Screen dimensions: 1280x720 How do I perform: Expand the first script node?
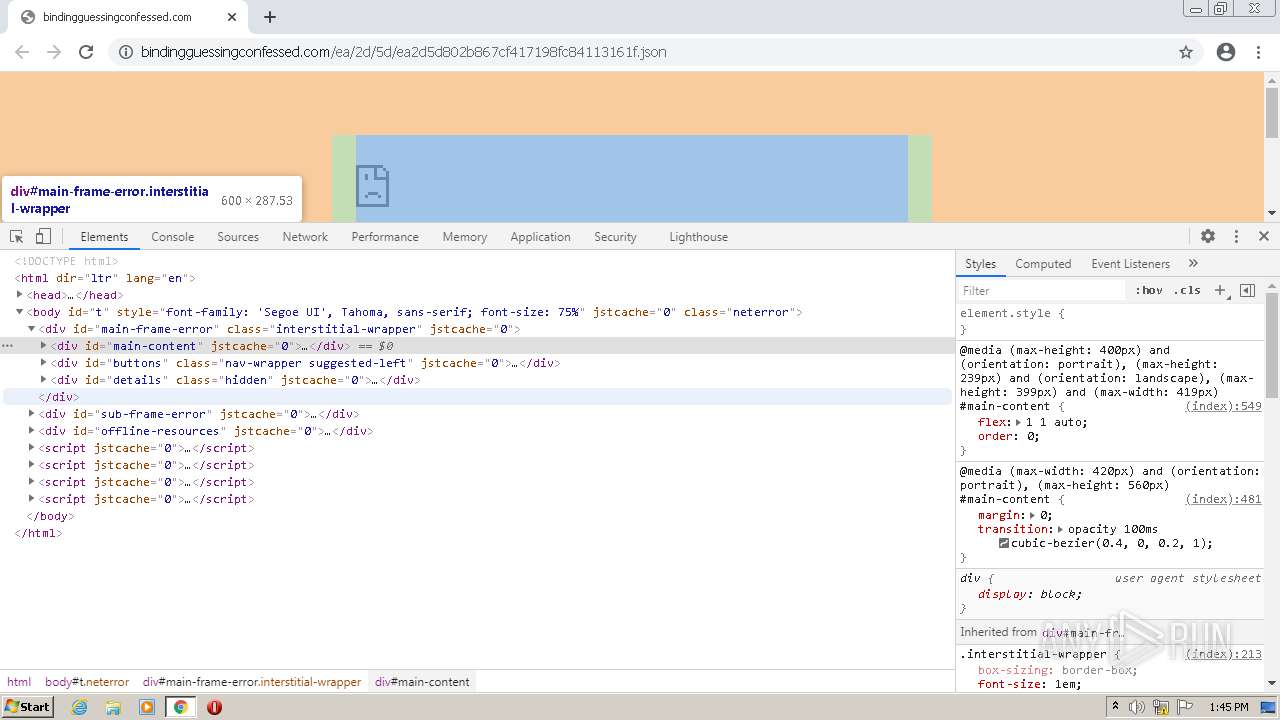pyautogui.click(x=32, y=448)
